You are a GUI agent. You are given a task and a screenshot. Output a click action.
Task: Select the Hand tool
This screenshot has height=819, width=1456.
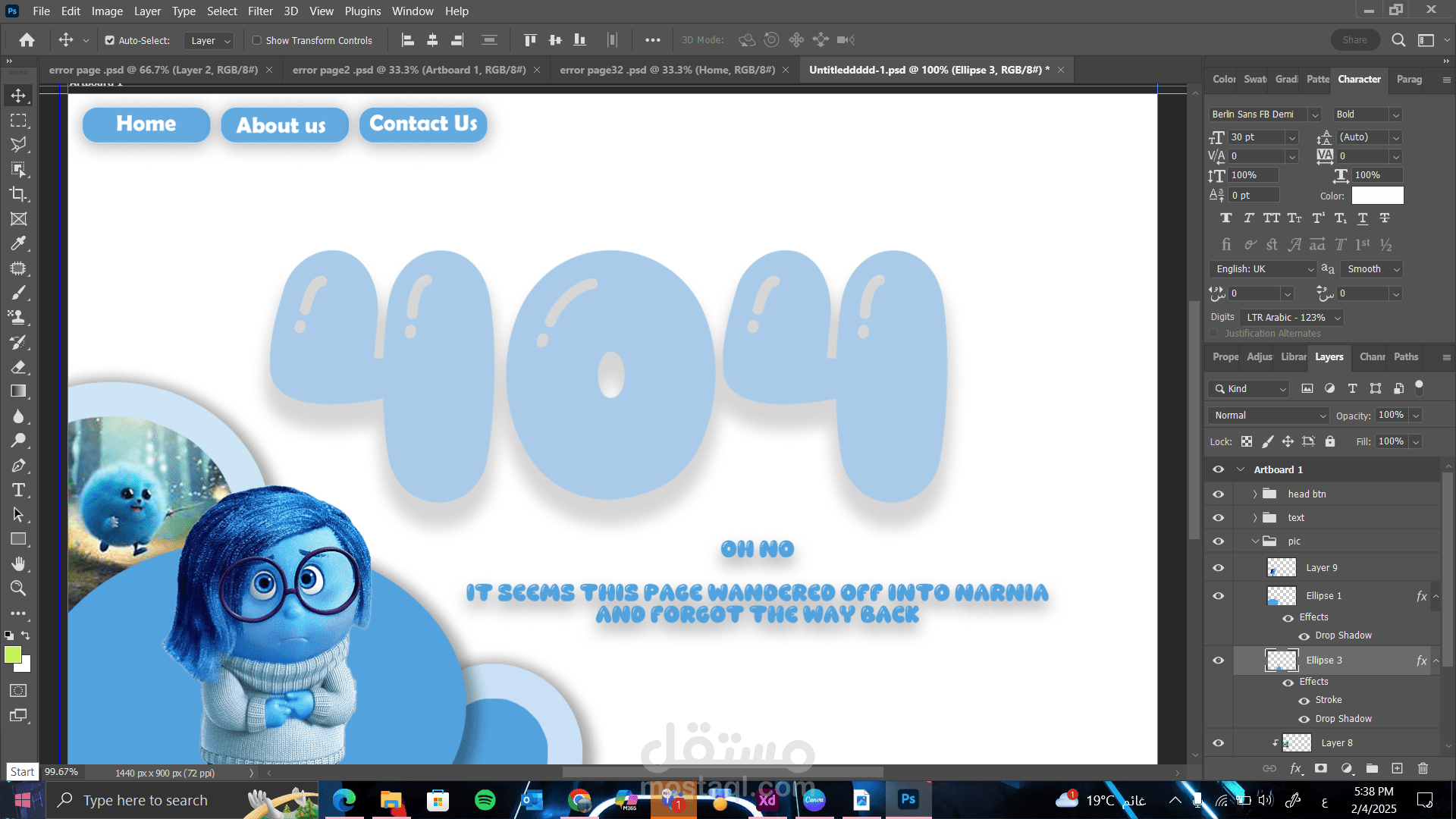(18, 563)
